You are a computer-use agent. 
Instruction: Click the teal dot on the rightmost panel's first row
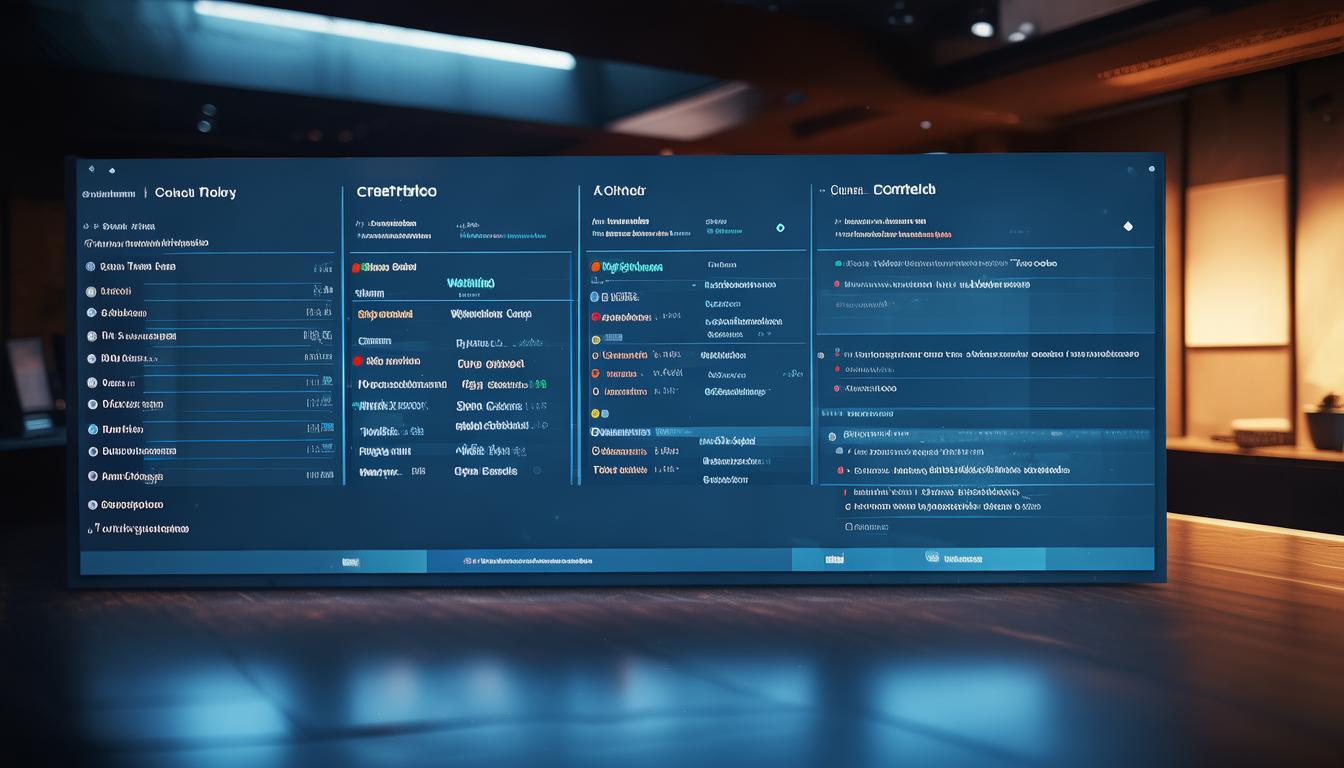pos(837,264)
